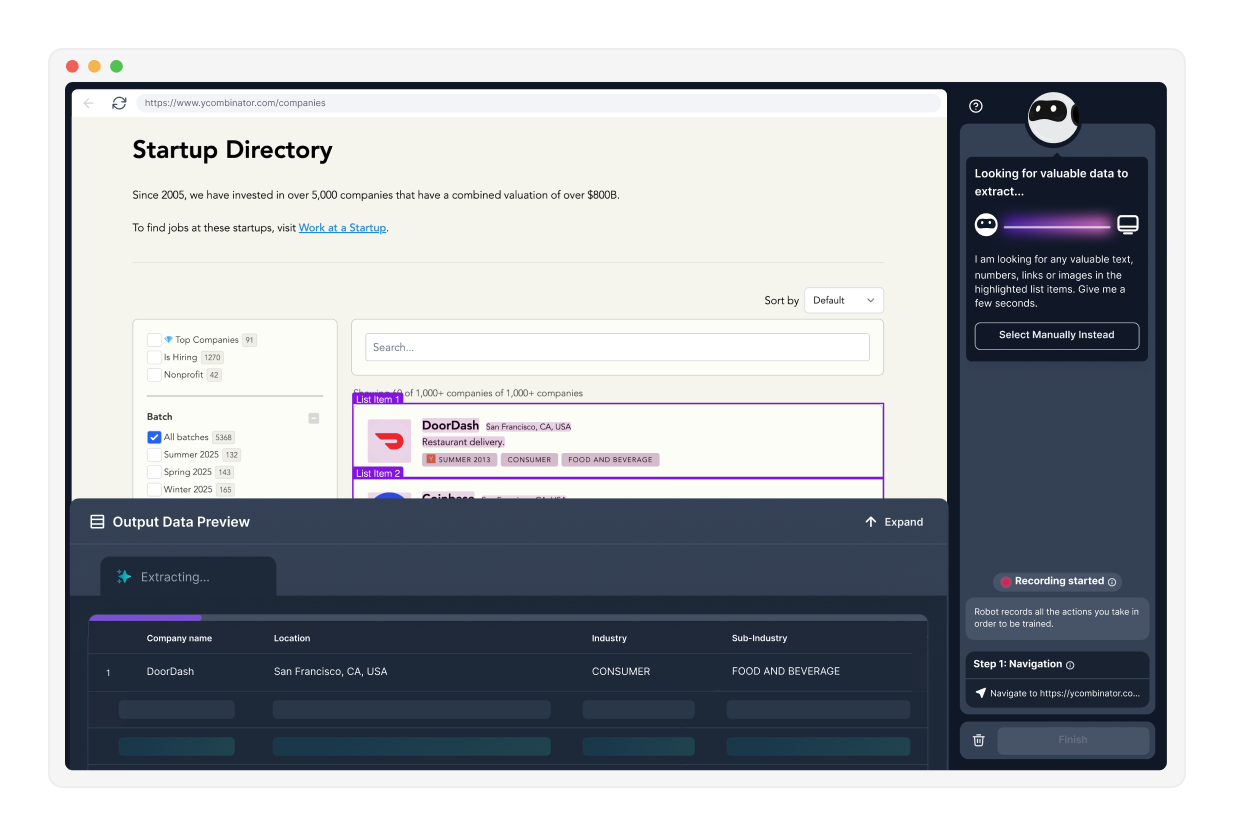Screen dimensions: 1237x840
Task: Click the robot avatar icon
Action: click(1053, 118)
